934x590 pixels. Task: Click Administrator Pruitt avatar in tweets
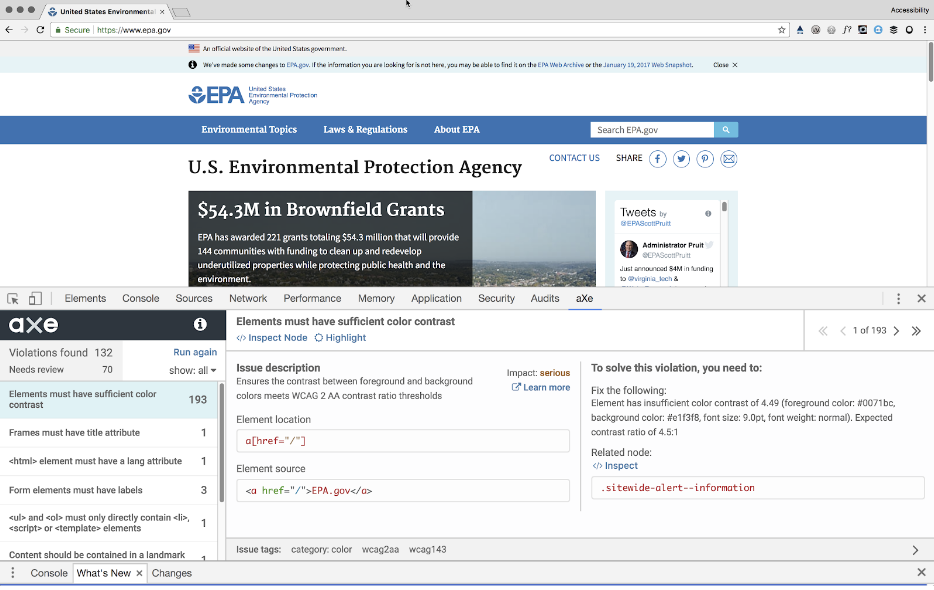[629, 249]
